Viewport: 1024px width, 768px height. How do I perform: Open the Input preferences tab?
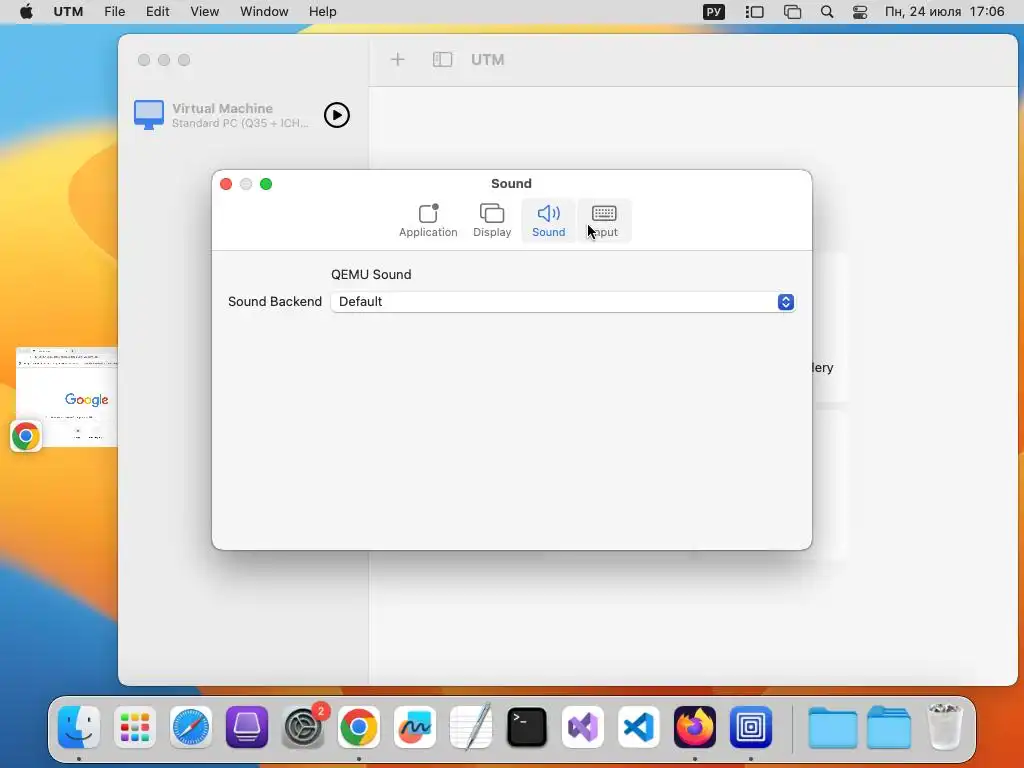pos(604,221)
